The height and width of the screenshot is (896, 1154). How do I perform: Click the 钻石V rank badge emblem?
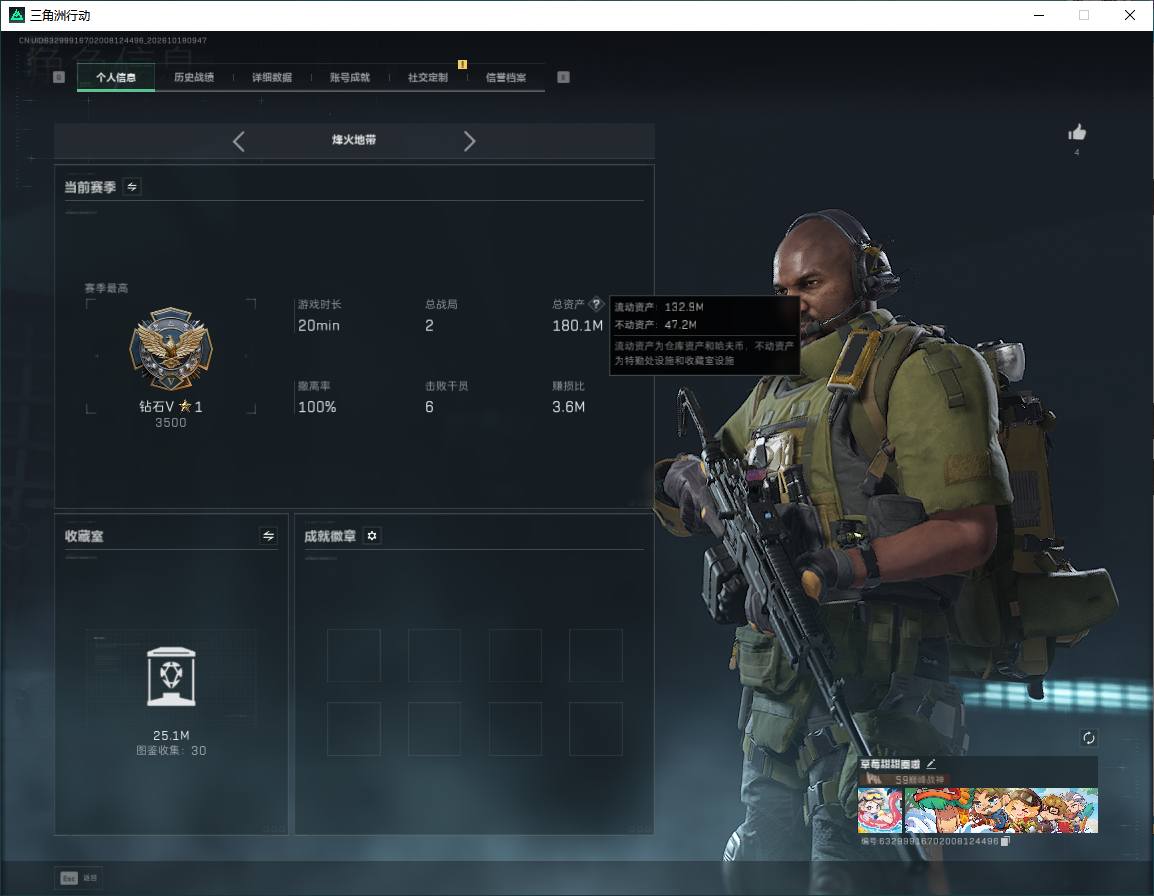[x=171, y=348]
